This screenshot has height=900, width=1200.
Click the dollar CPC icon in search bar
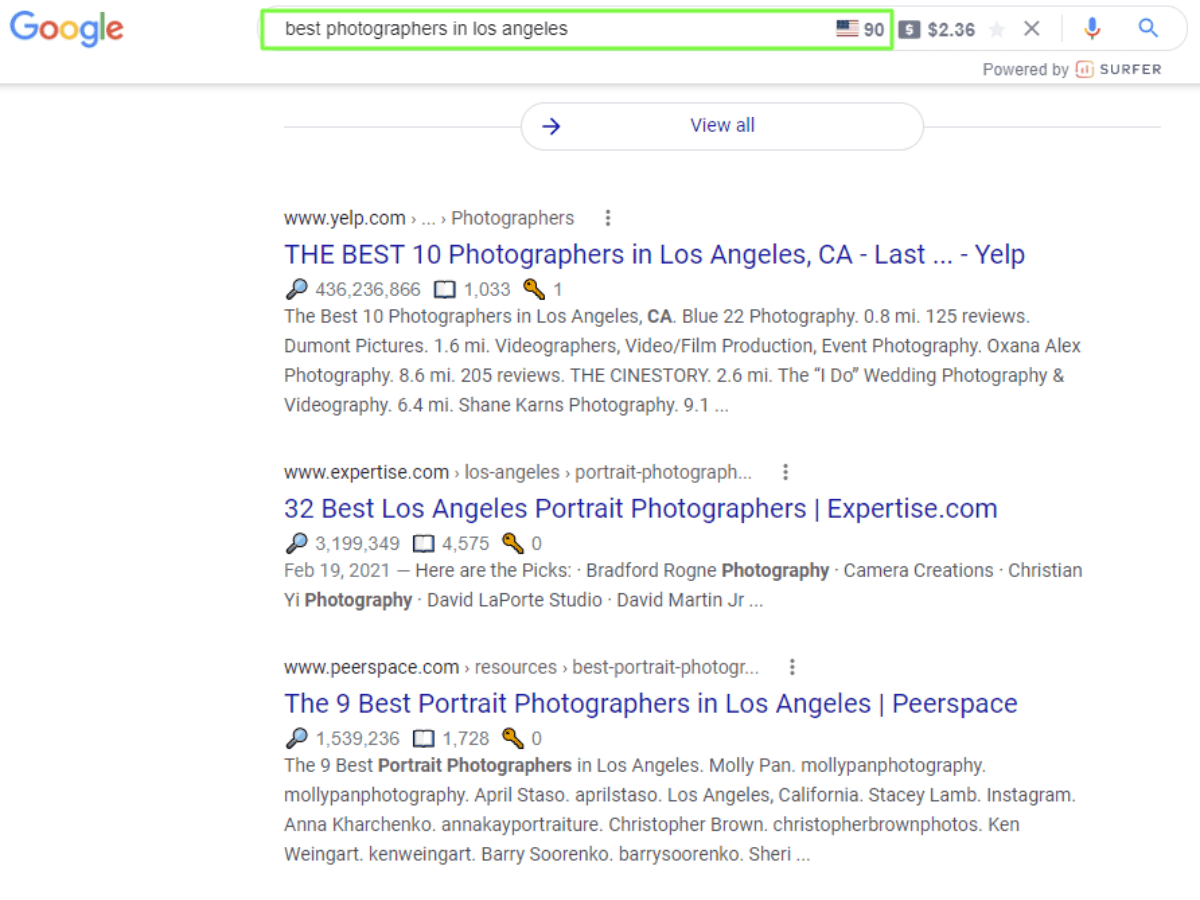click(x=908, y=29)
